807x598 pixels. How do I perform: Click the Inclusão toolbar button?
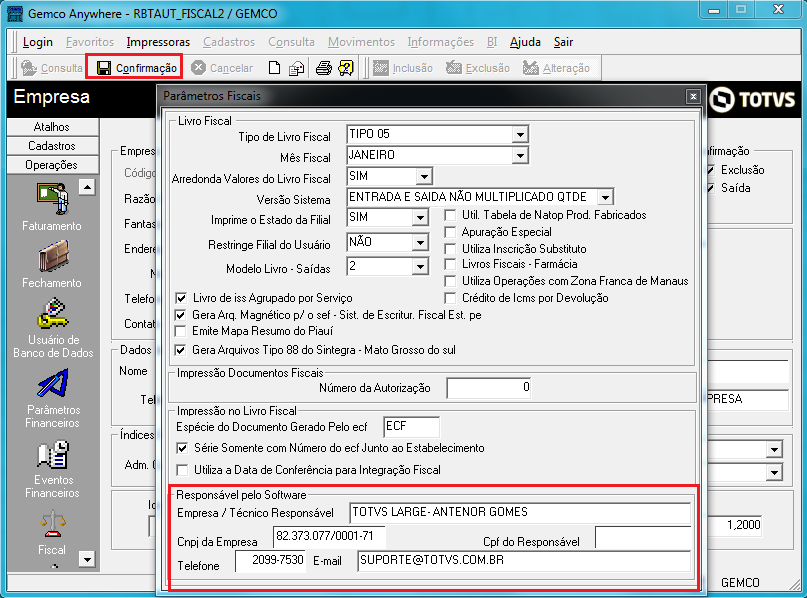[402, 68]
